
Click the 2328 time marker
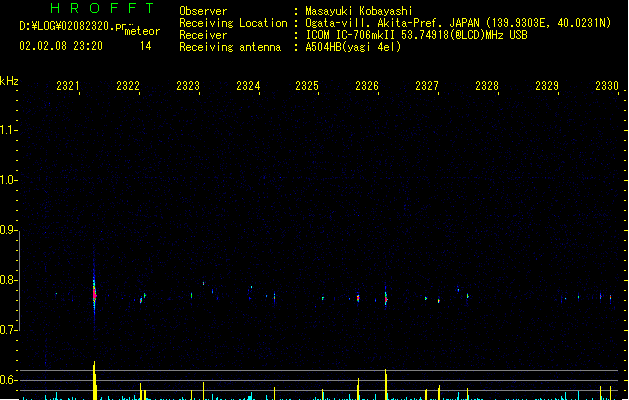487,86
